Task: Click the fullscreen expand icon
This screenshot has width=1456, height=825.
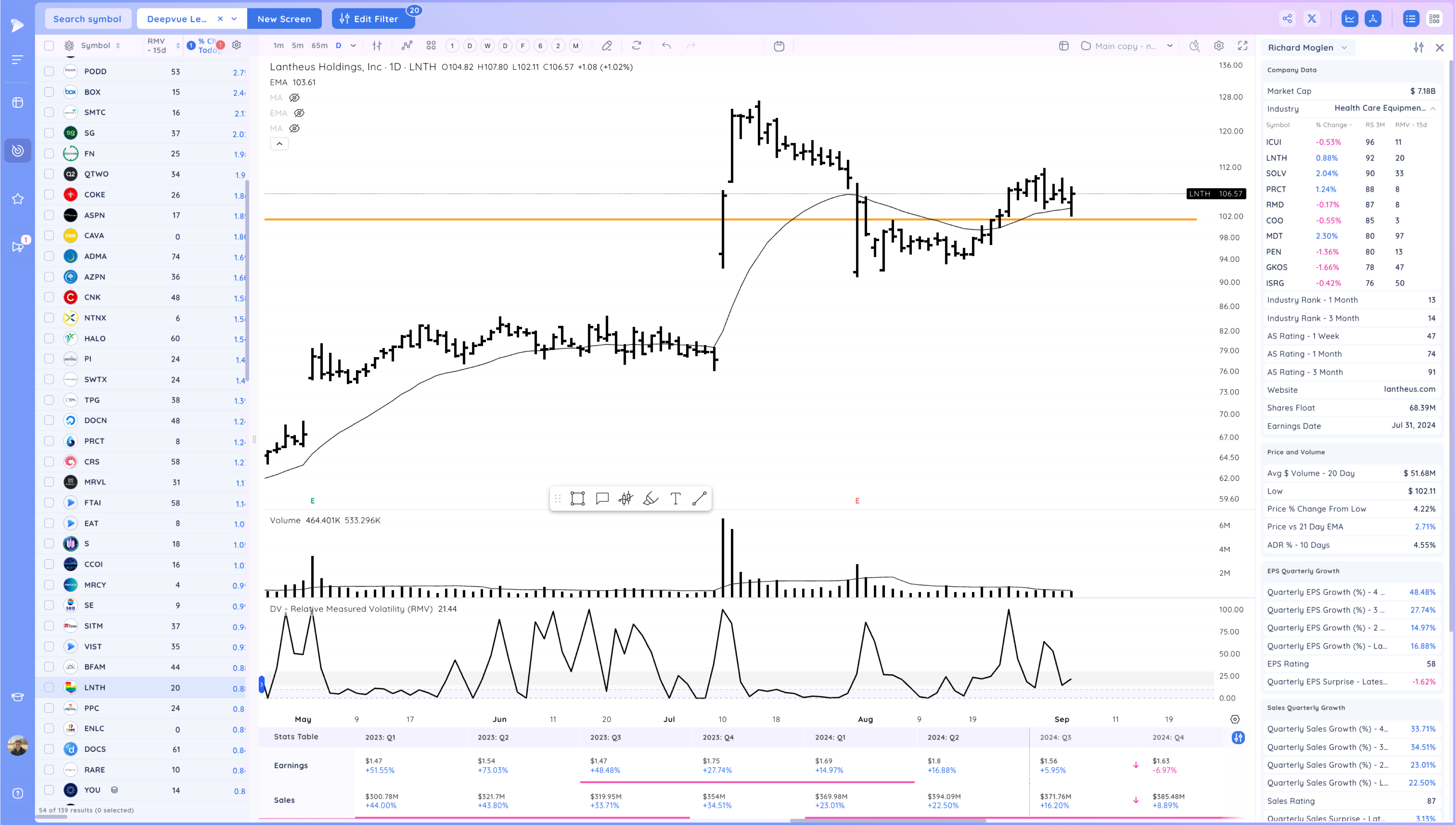Action: click(1242, 46)
